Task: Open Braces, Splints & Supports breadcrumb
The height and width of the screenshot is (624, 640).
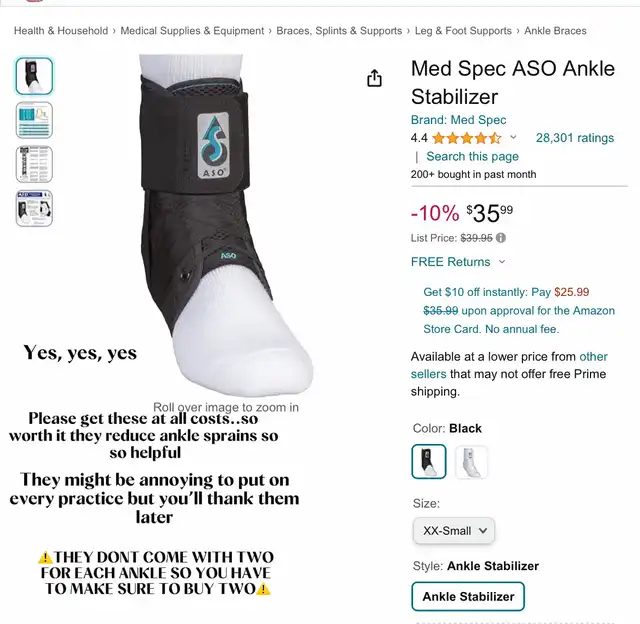Action: pos(339,31)
